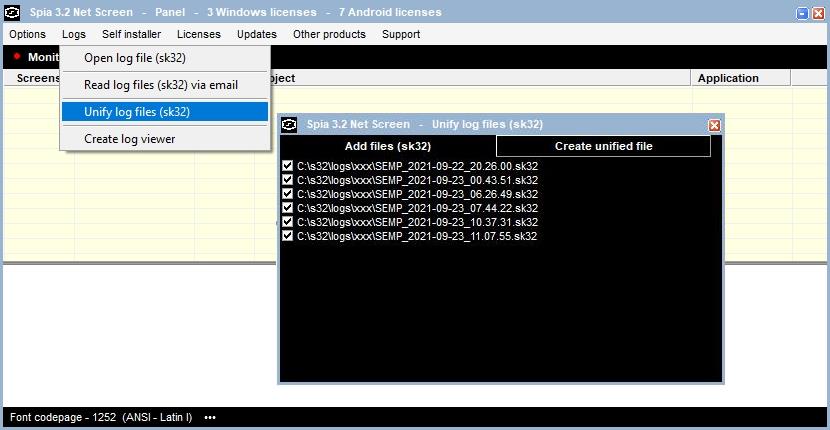Viewport: 830px width, 430px height.
Task: Open the Options menu
Action: pos(28,34)
